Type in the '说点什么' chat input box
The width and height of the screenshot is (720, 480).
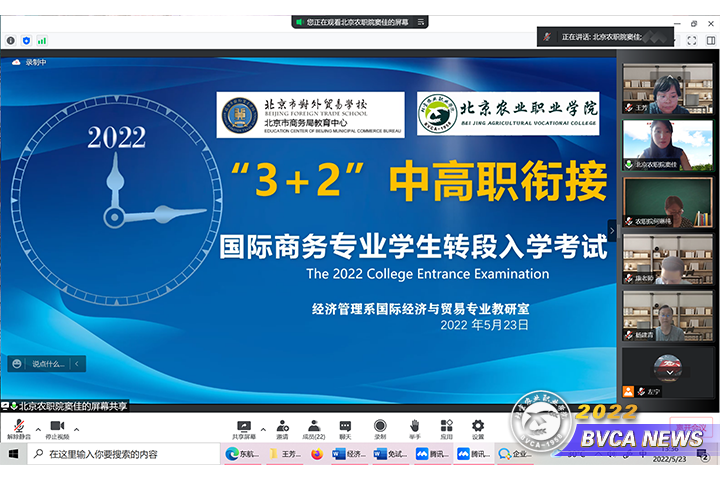[x=47, y=364]
